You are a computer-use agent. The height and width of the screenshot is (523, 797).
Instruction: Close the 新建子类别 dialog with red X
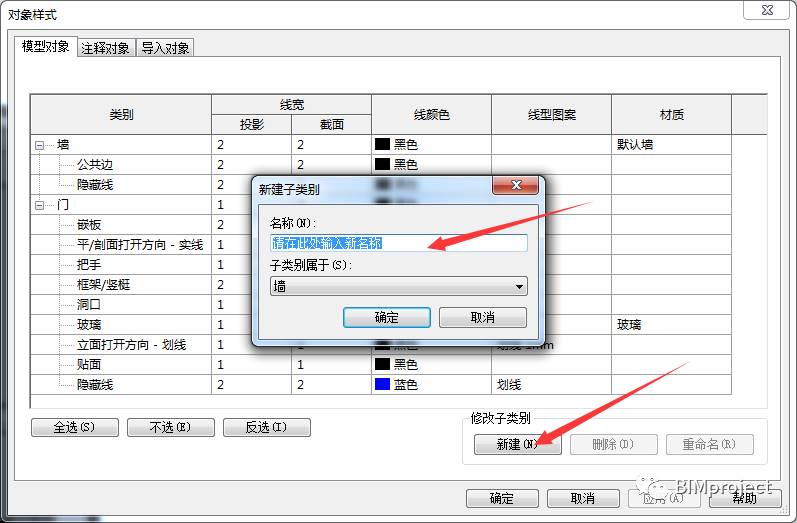pyautogui.click(x=515, y=185)
